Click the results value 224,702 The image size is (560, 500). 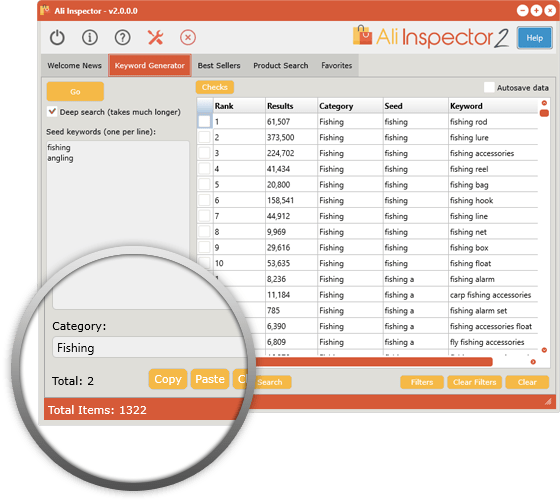click(x=281, y=153)
